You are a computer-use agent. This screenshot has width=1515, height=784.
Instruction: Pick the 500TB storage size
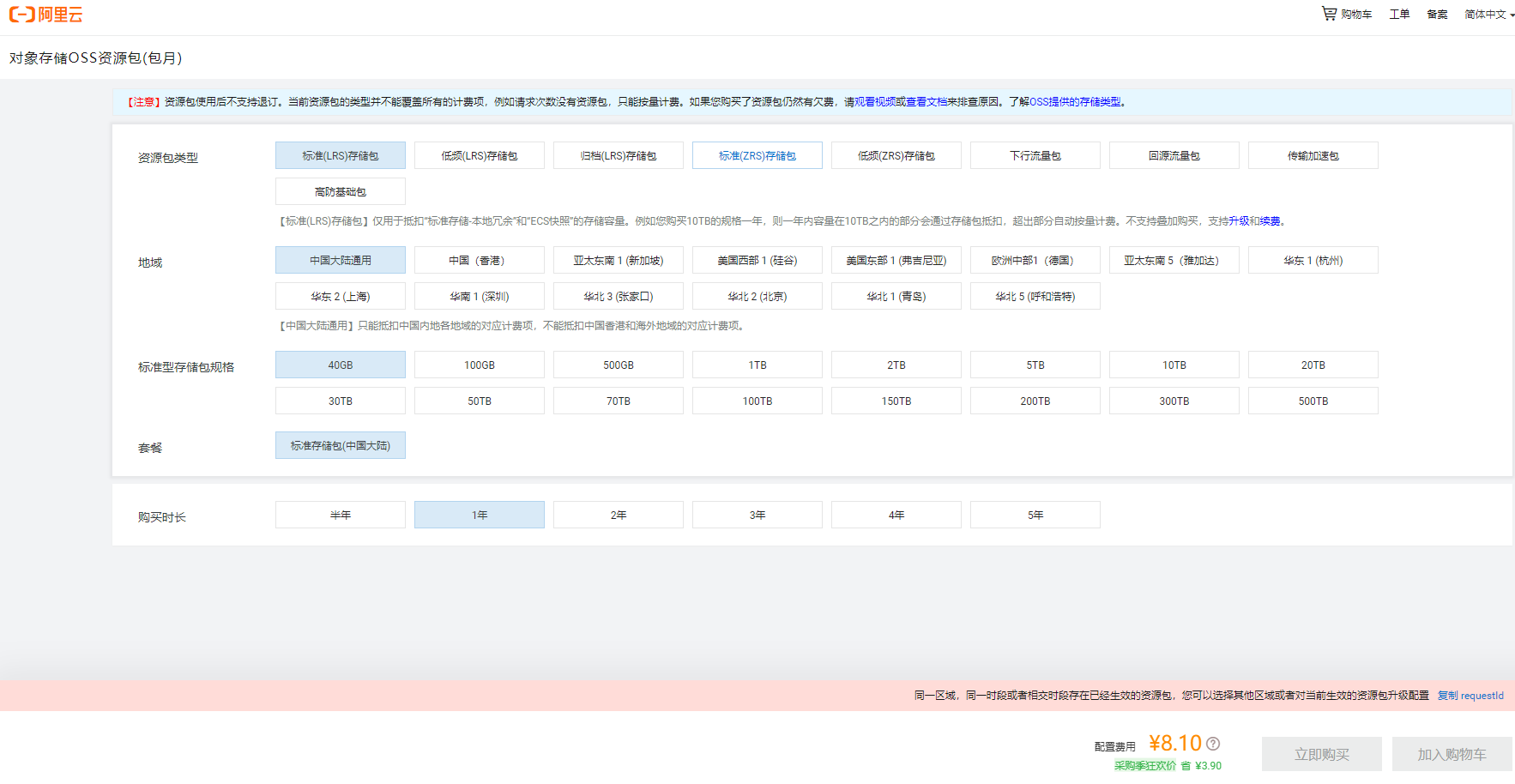pyautogui.click(x=1313, y=401)
